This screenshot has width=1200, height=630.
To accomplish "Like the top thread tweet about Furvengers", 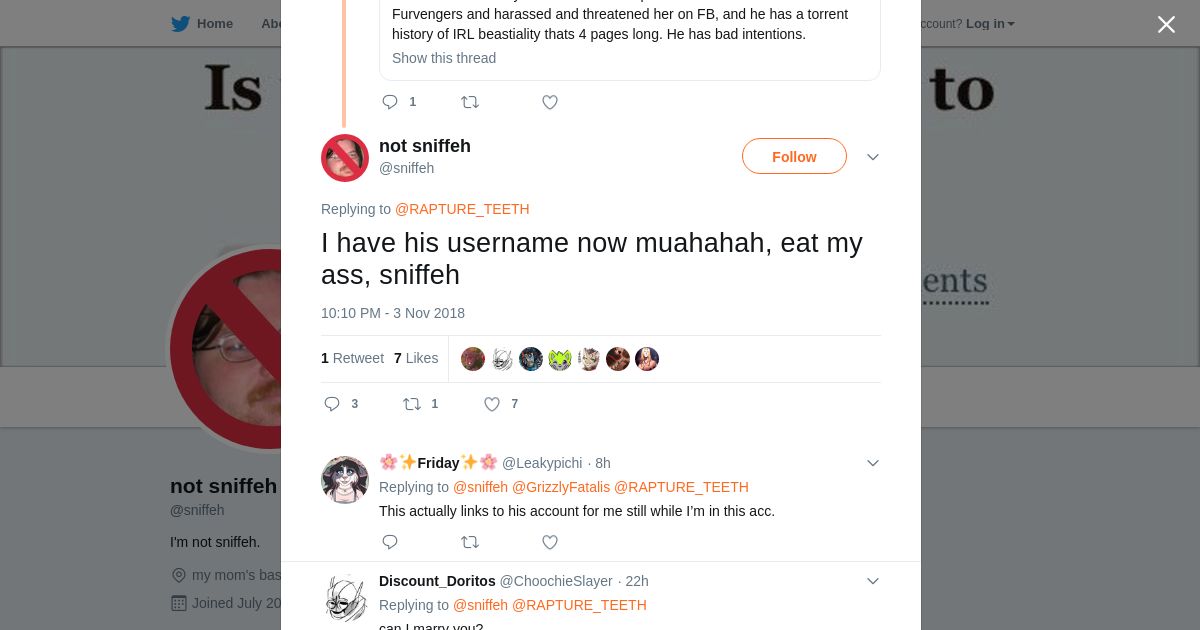I will tap(550, 102).
